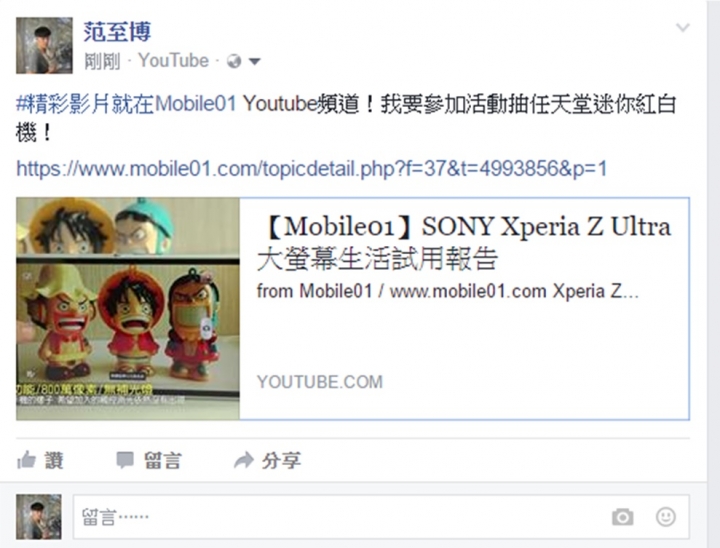Open the #精彩影片就在Mobile01 hashtag
Image resolution: width=720 pixels, height=548 pixels.
[x=126, y=104]
